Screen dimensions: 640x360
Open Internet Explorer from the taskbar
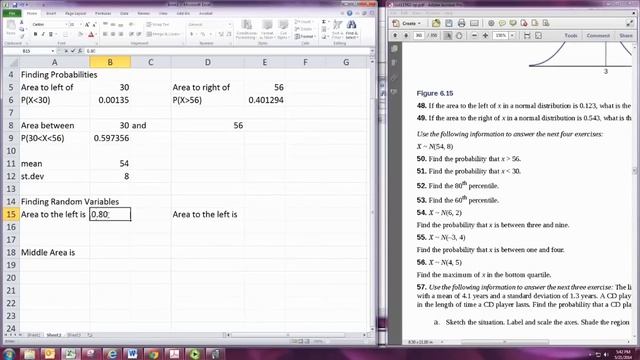111,353
